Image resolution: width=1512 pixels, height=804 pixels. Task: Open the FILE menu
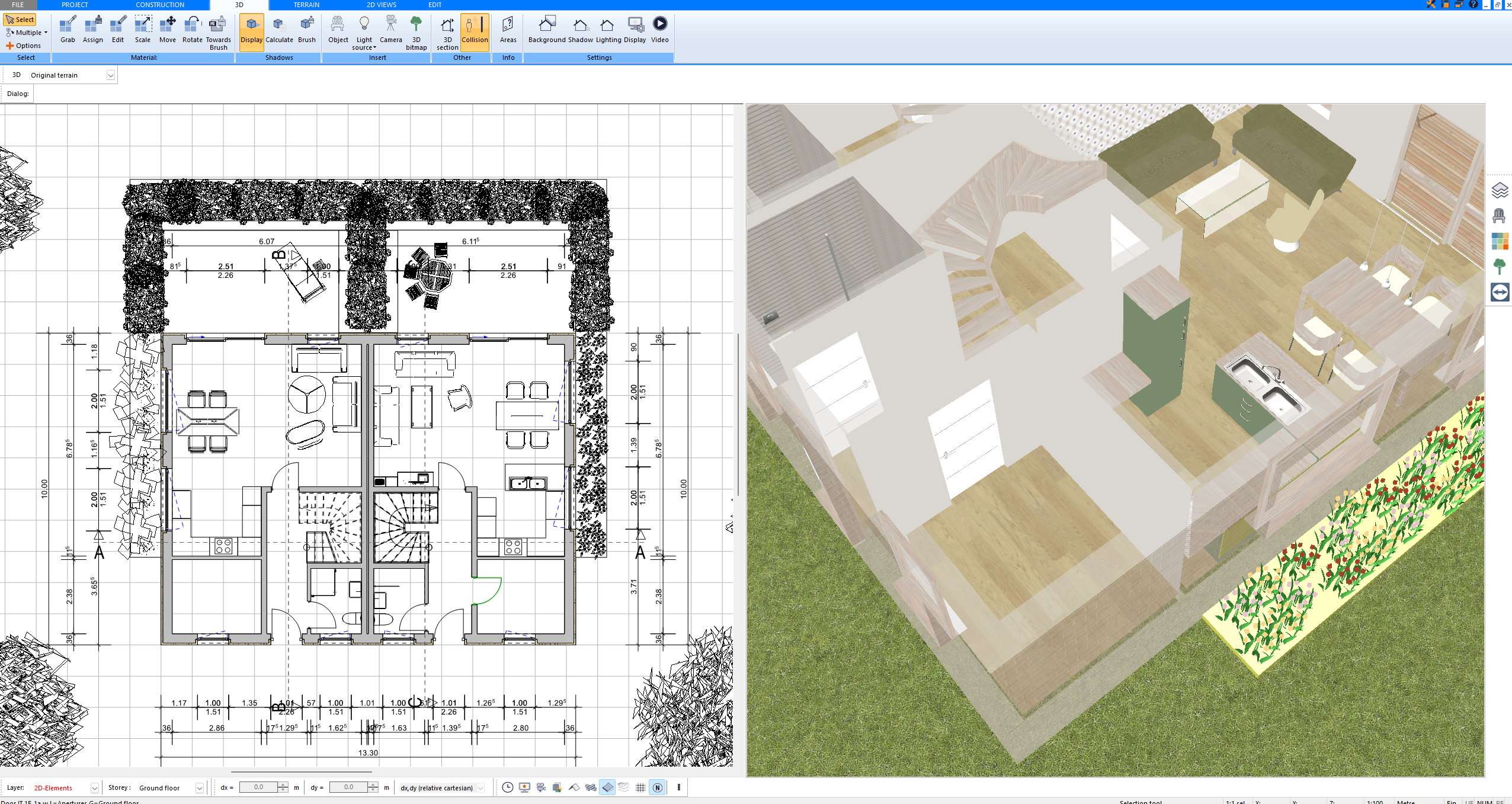(18, 5)
